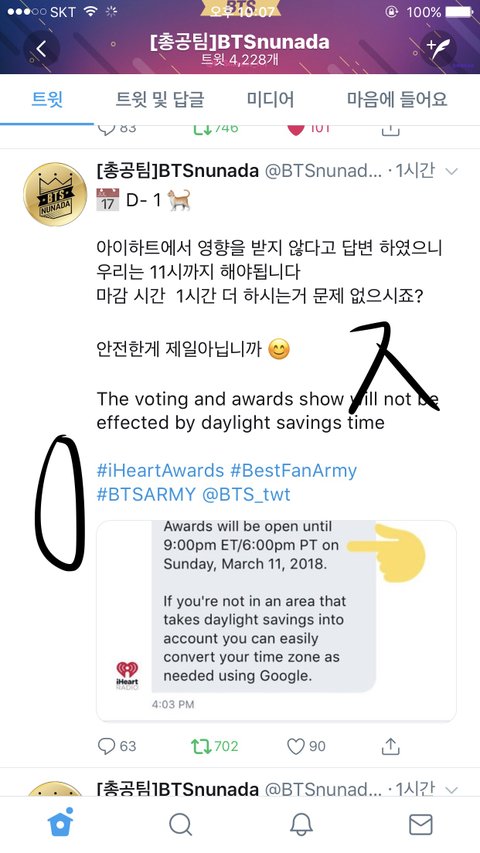Switch to the 미디어 tab
This screenshot has height=853, width=480.
[270, 99]
